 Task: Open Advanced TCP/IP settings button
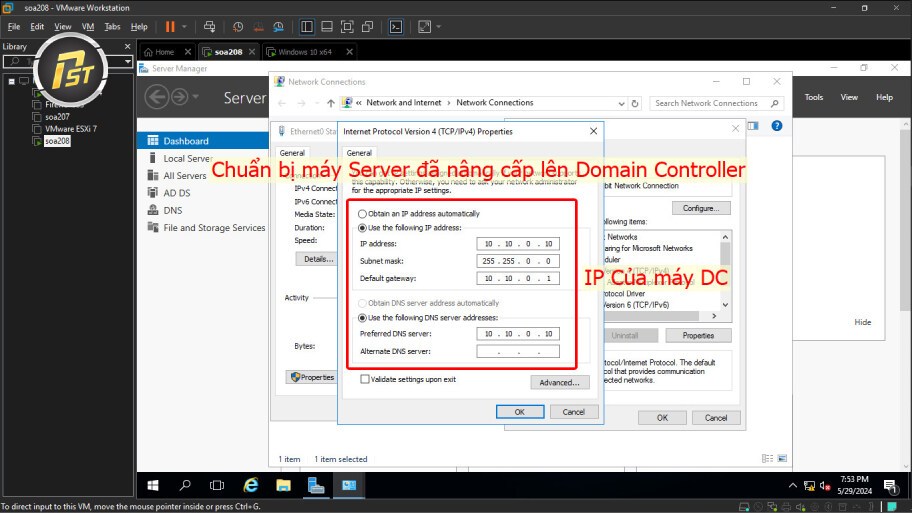coord(560,382)
